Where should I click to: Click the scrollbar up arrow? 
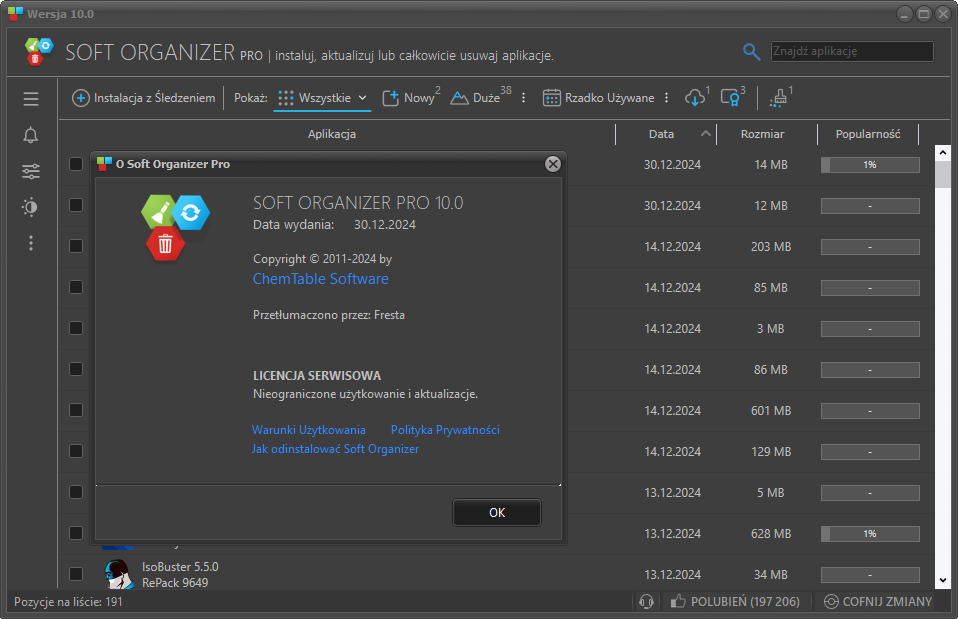(942, 152)
